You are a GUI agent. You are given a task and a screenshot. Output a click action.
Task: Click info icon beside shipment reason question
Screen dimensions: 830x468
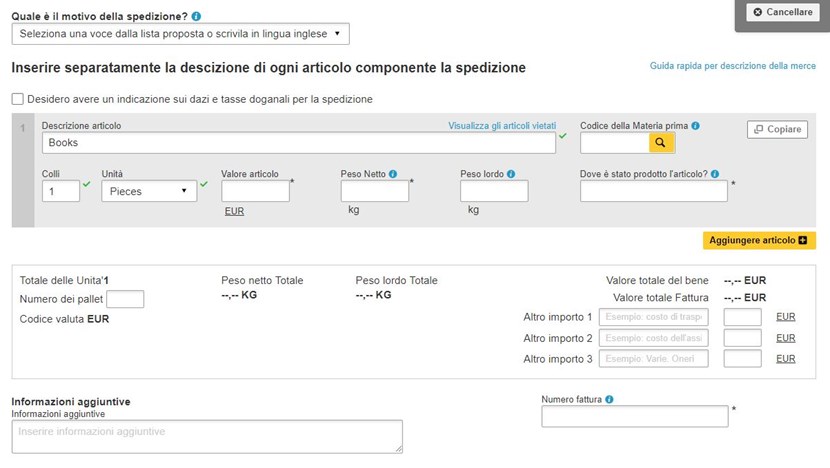[196, 17]
